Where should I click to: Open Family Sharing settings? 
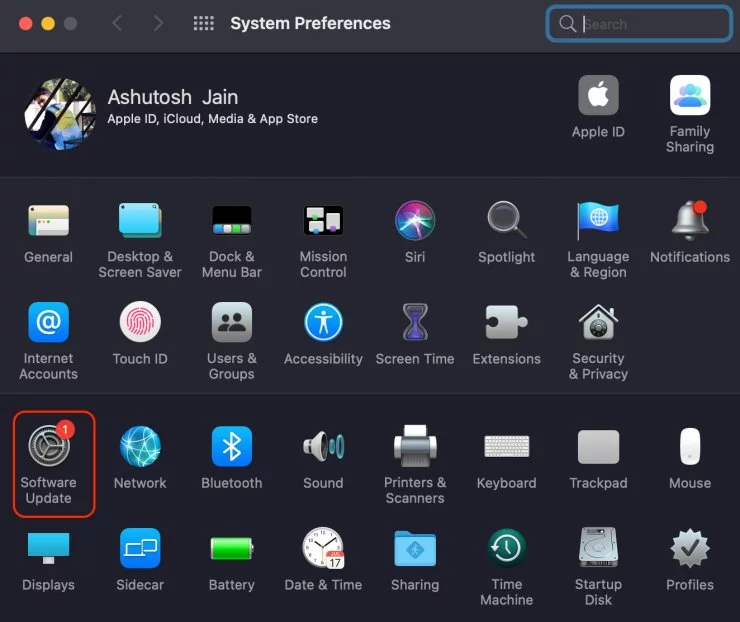(690, 96)
